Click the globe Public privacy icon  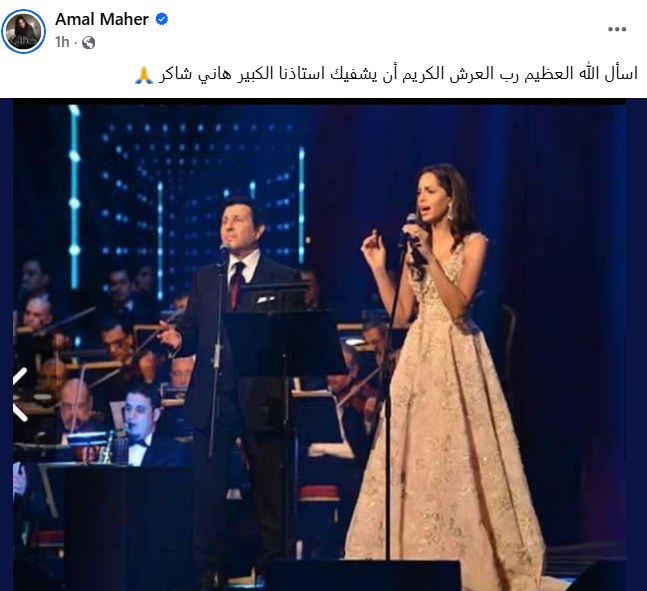[x=88, y=43]
